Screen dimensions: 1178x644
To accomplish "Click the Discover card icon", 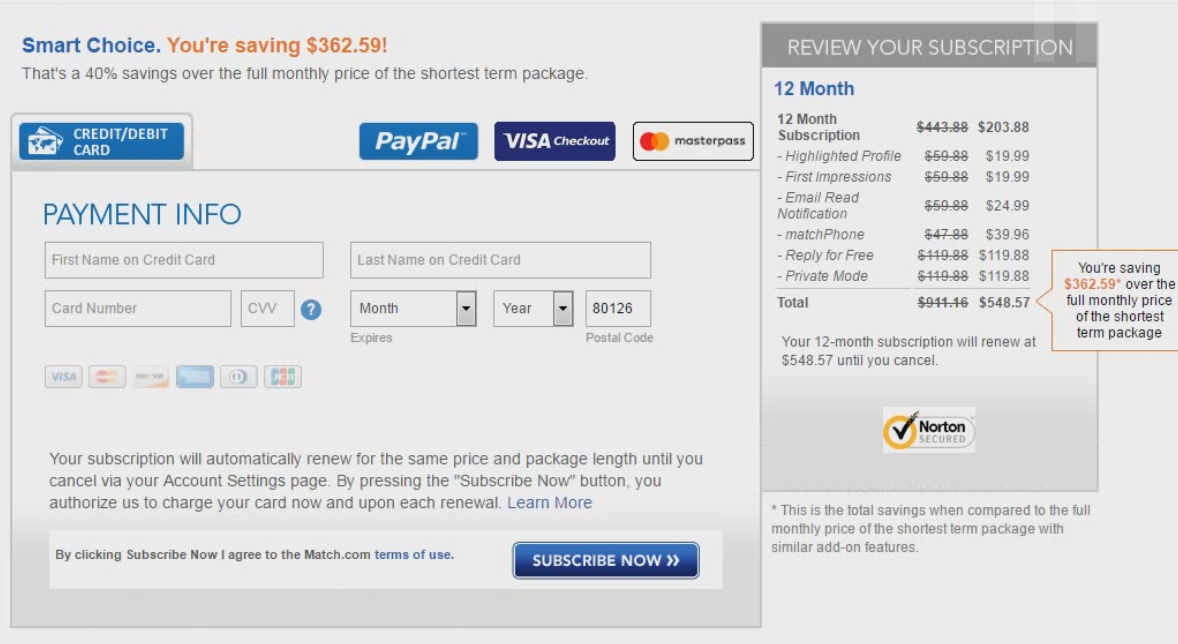I will [151, 377].
